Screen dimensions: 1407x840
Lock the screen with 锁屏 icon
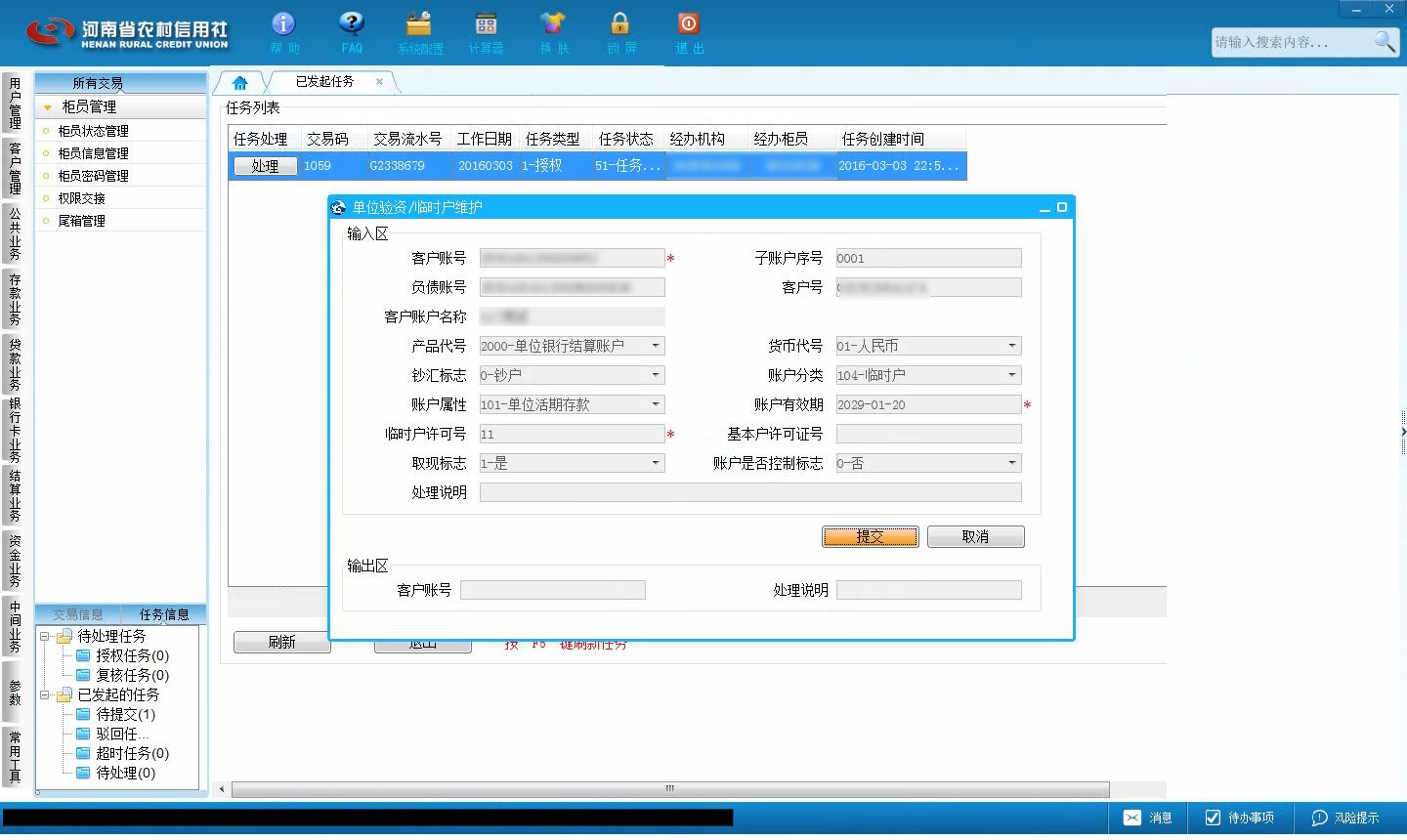coord(620,32)
